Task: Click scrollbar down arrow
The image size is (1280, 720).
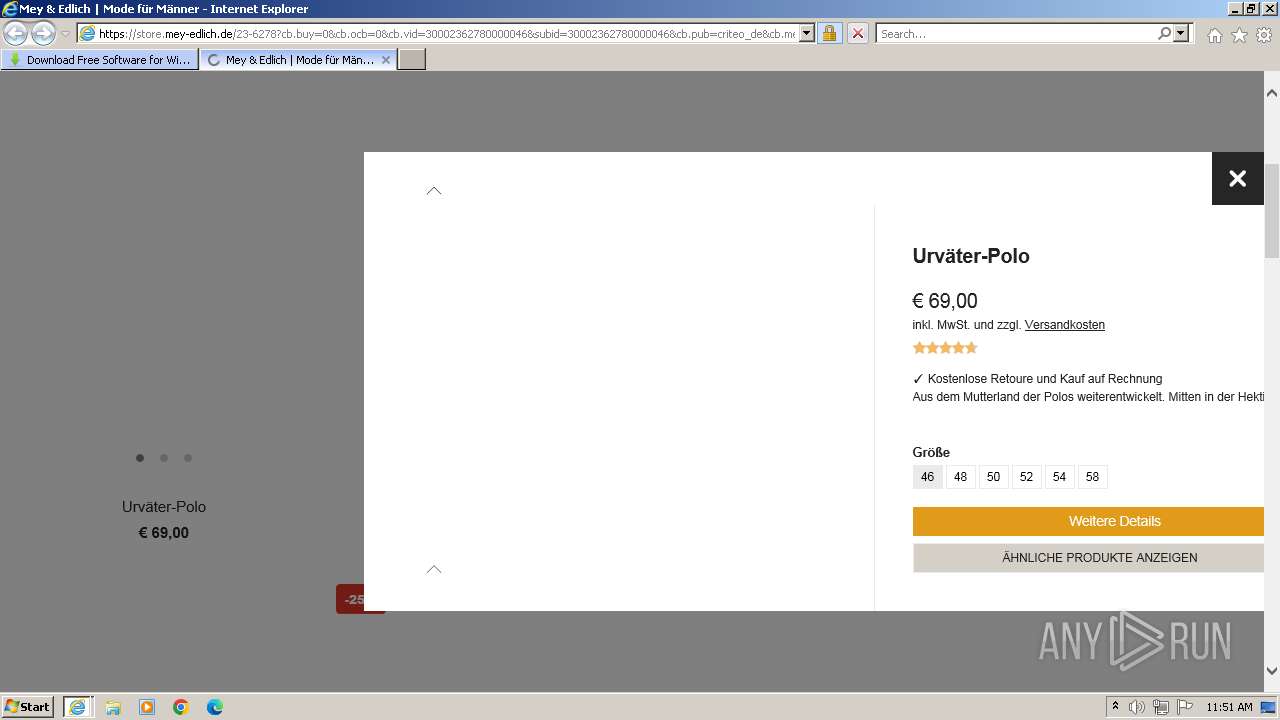Action: click(x=1272, y=671)
